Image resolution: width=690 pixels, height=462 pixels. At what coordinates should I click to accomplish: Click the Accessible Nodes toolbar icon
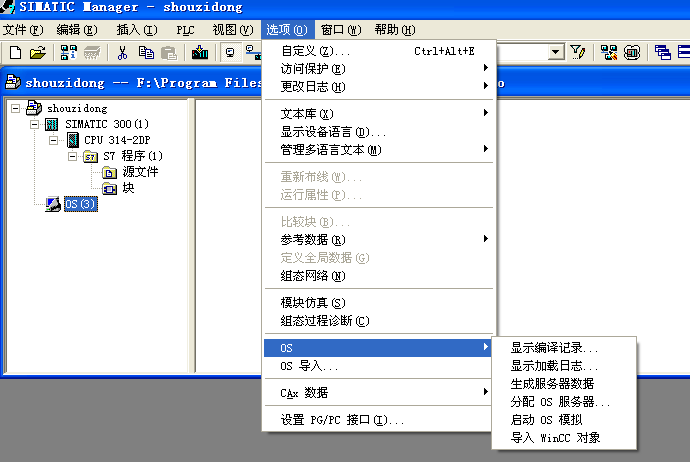(68, 53)
